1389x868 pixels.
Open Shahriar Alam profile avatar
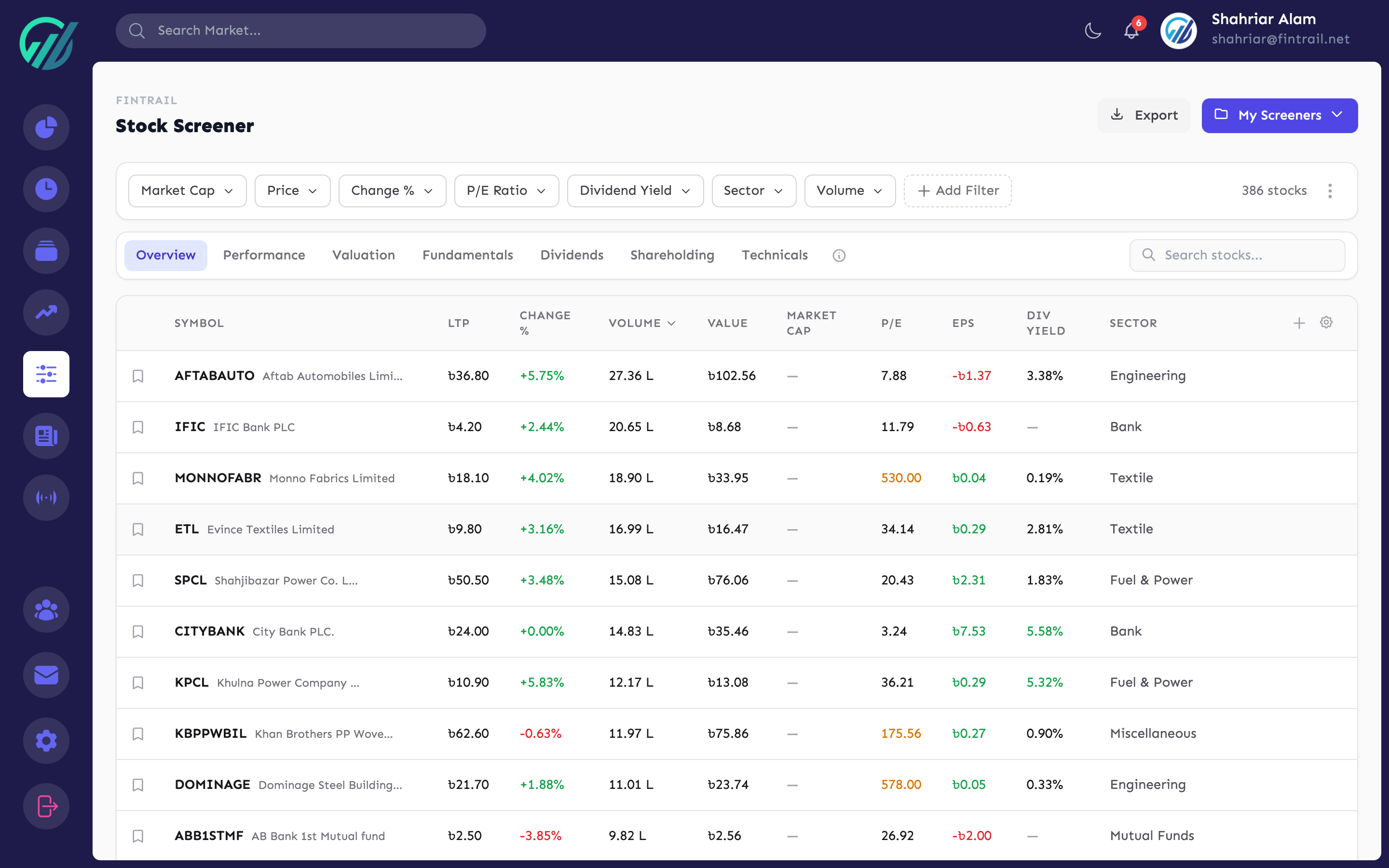click(x=1178, y=30)
